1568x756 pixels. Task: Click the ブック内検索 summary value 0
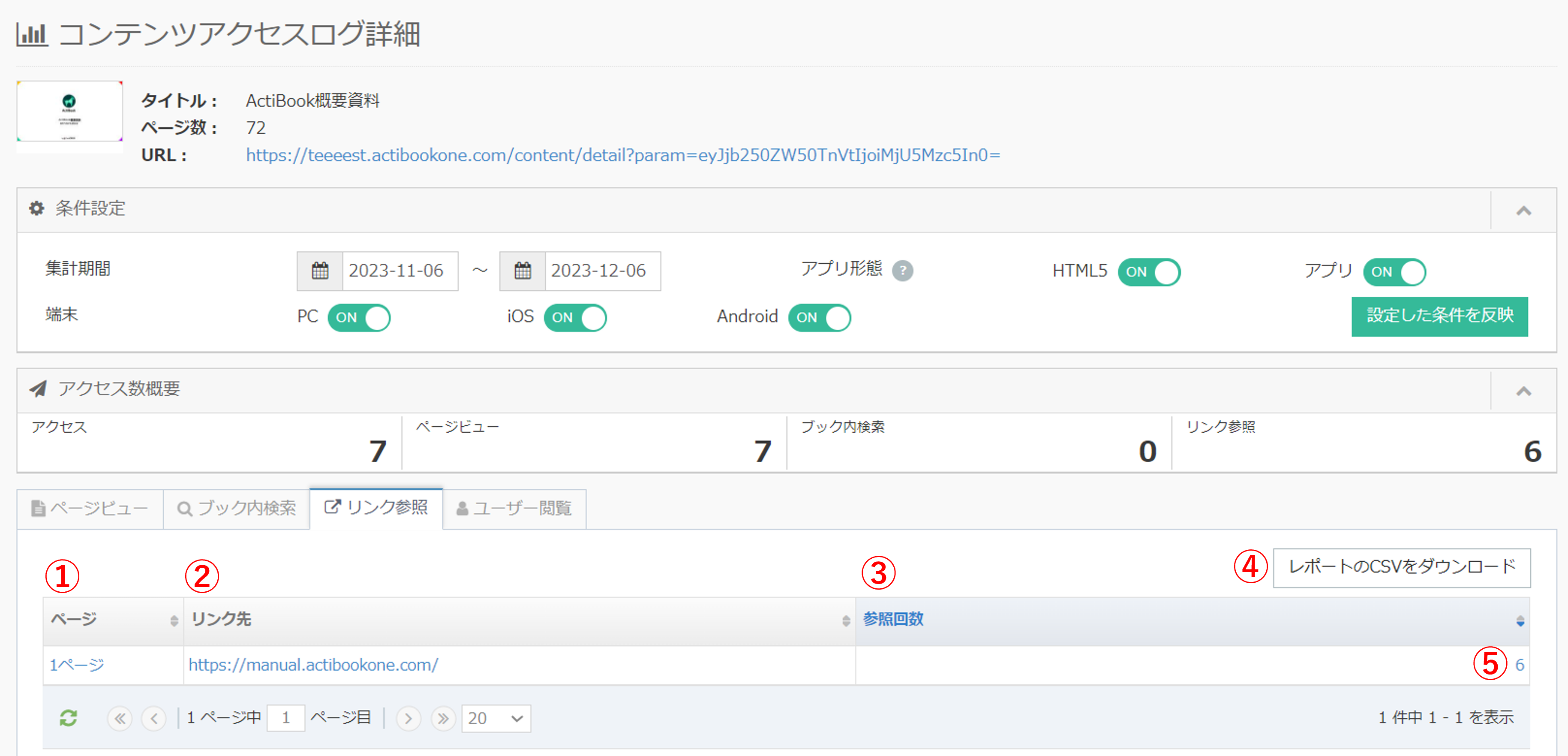1147,452
